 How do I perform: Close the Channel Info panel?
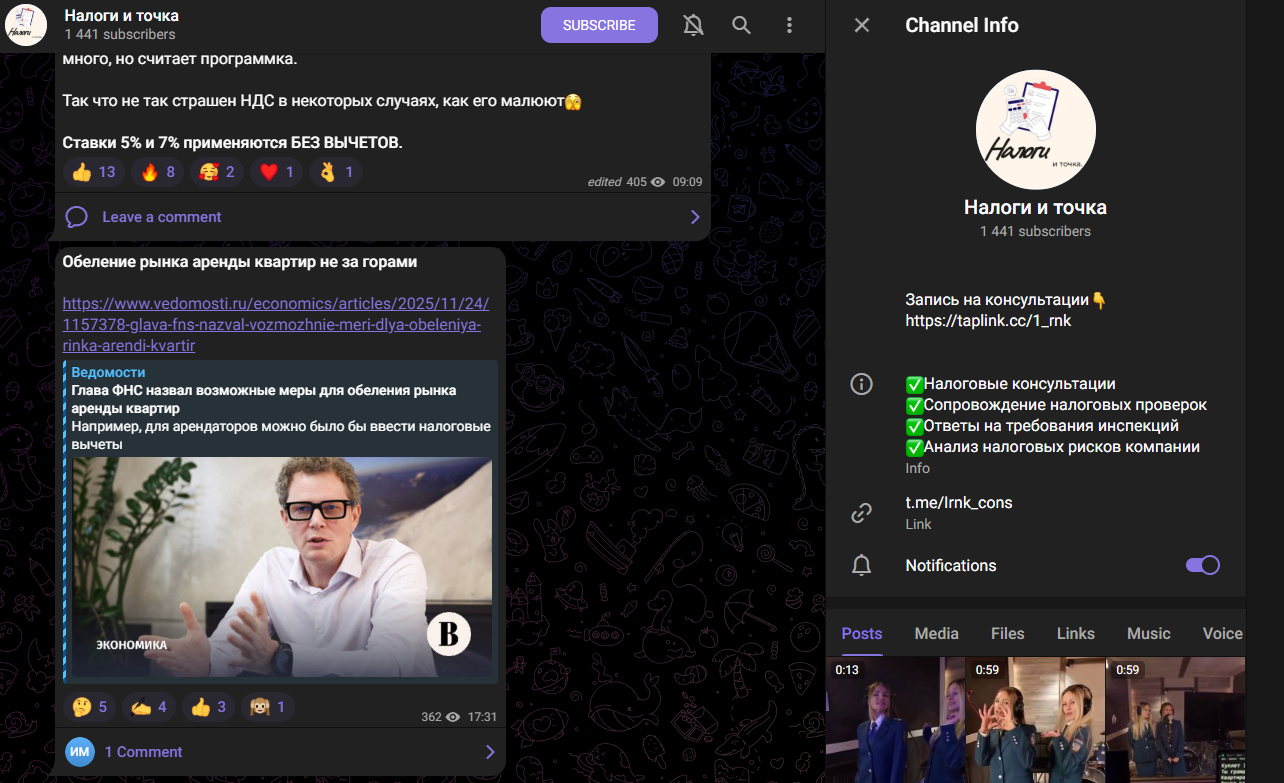pos(861,25)
